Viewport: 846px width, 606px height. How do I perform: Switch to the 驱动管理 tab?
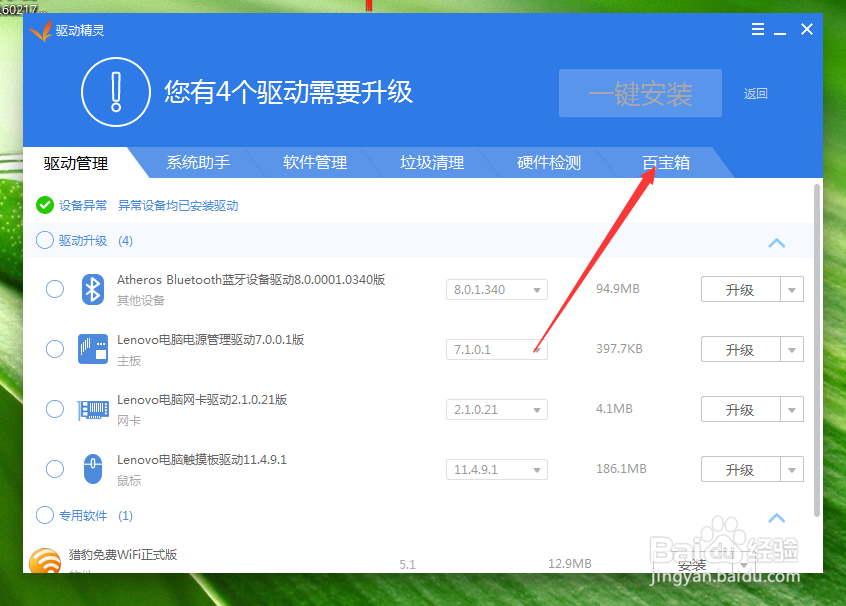[76, 163]
